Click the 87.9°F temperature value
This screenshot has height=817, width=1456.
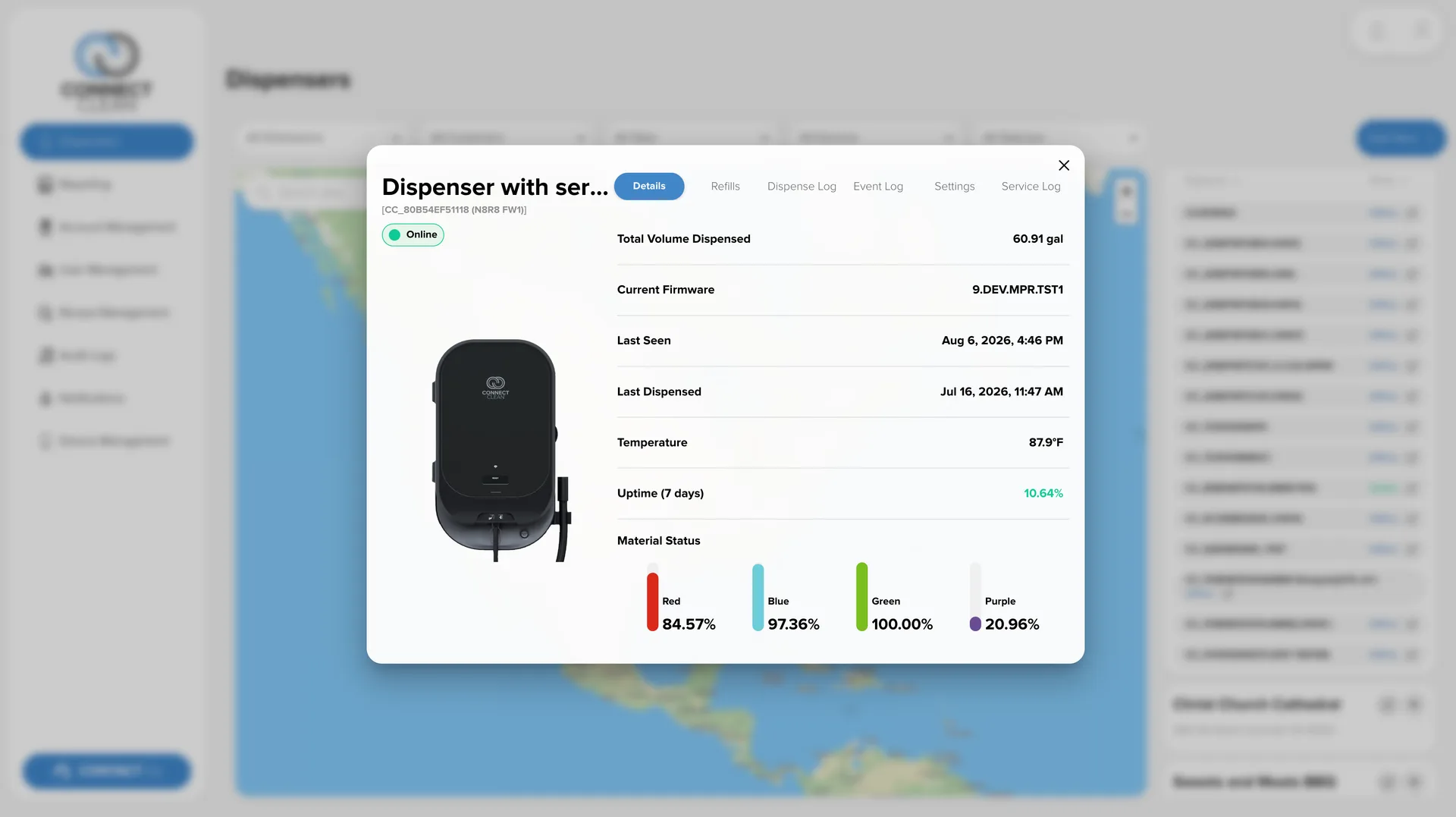(1046, 442)
